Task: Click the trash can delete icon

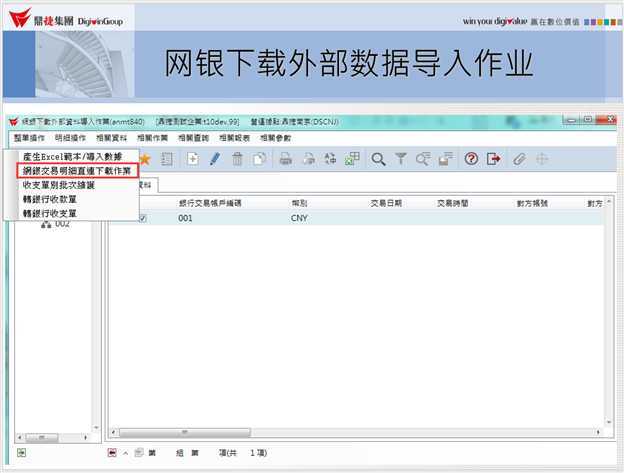Action: click(x=237, y=160)
